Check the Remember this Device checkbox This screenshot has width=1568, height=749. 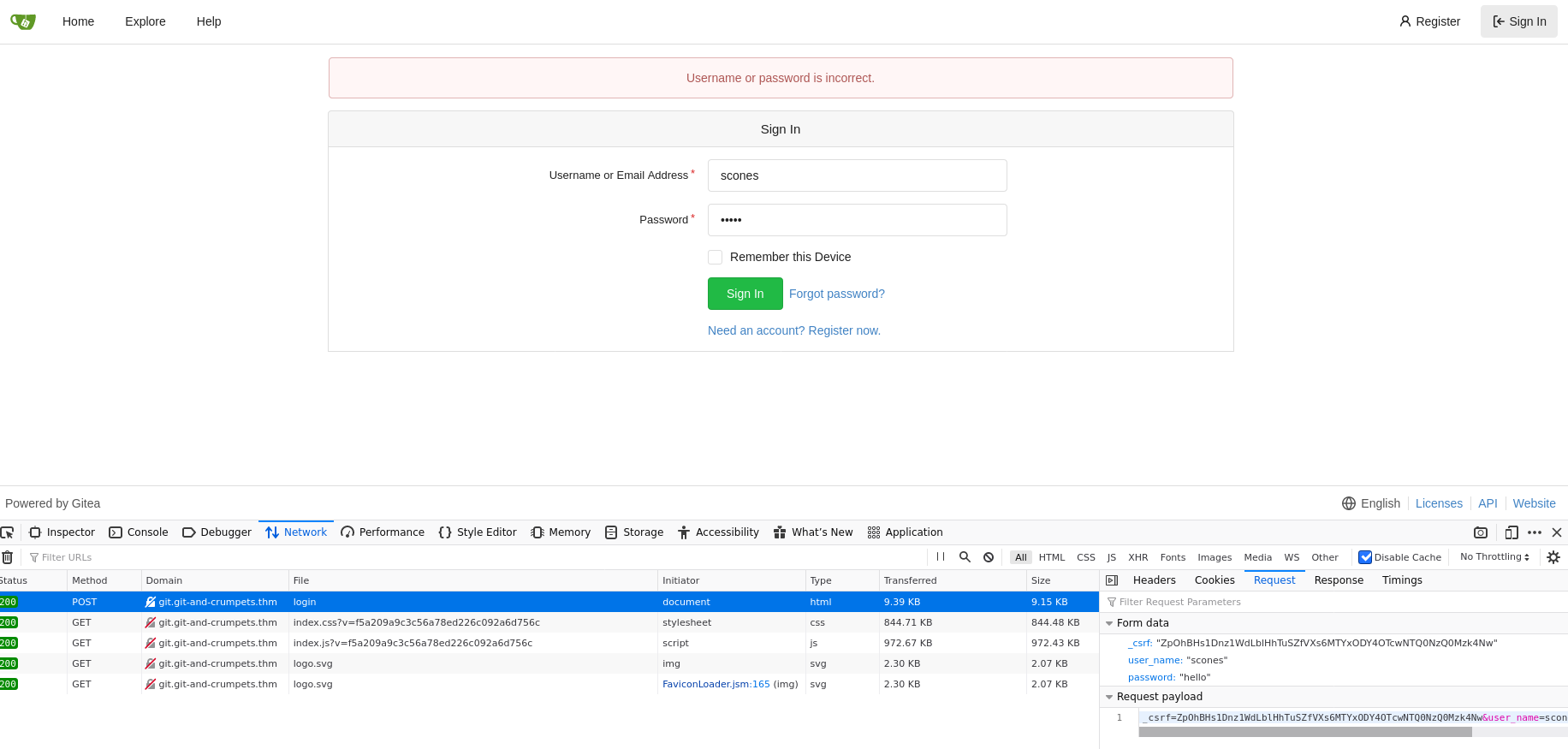click(x=716, y=257)
